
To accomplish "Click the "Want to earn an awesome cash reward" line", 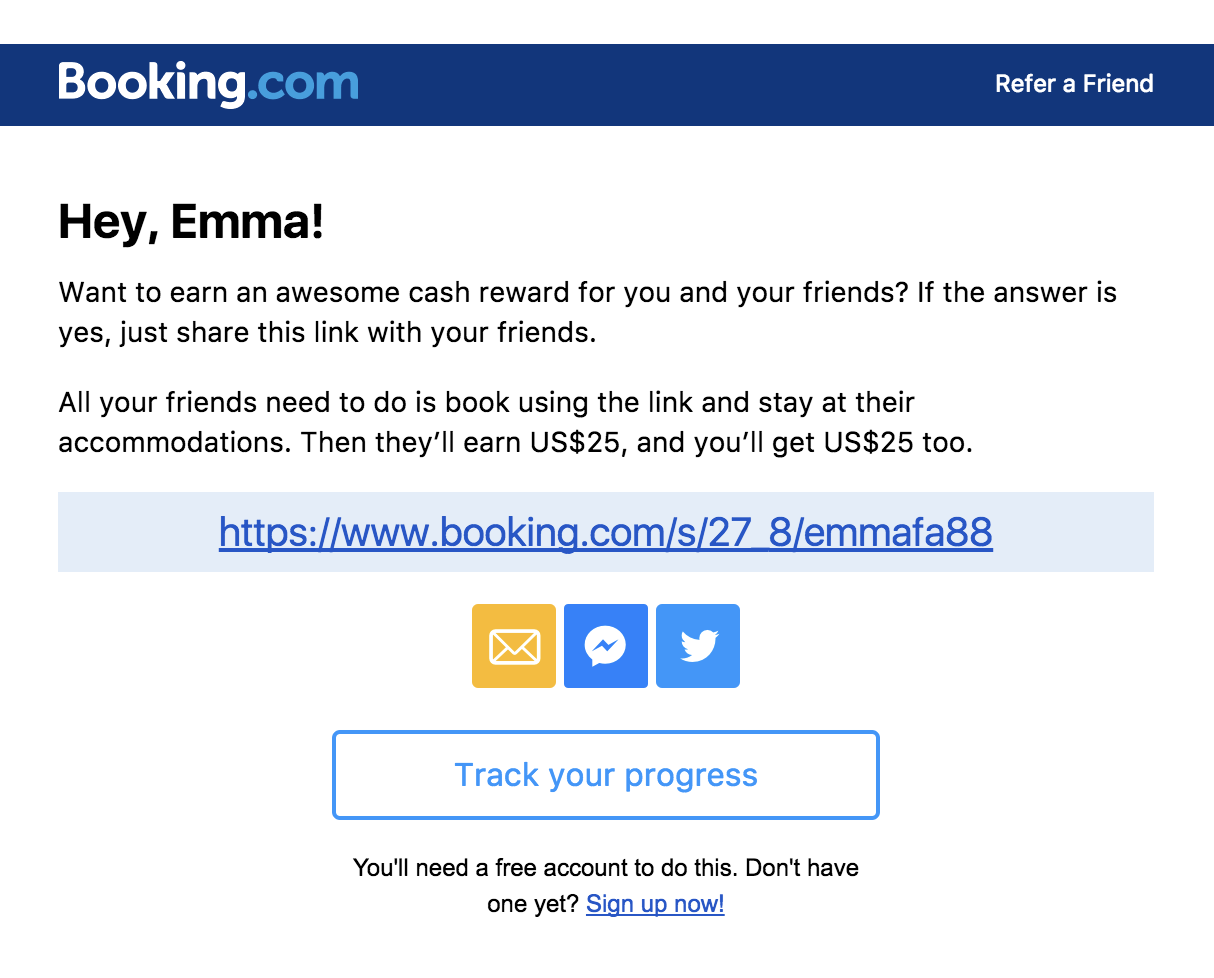I will tap(587, 293).
